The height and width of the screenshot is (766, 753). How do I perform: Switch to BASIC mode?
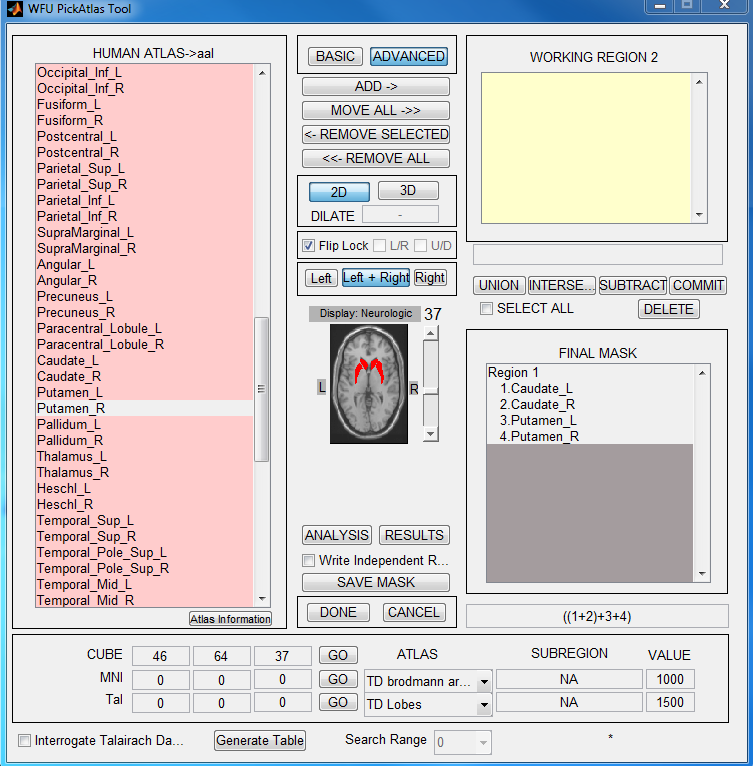(x=335, y=56)
